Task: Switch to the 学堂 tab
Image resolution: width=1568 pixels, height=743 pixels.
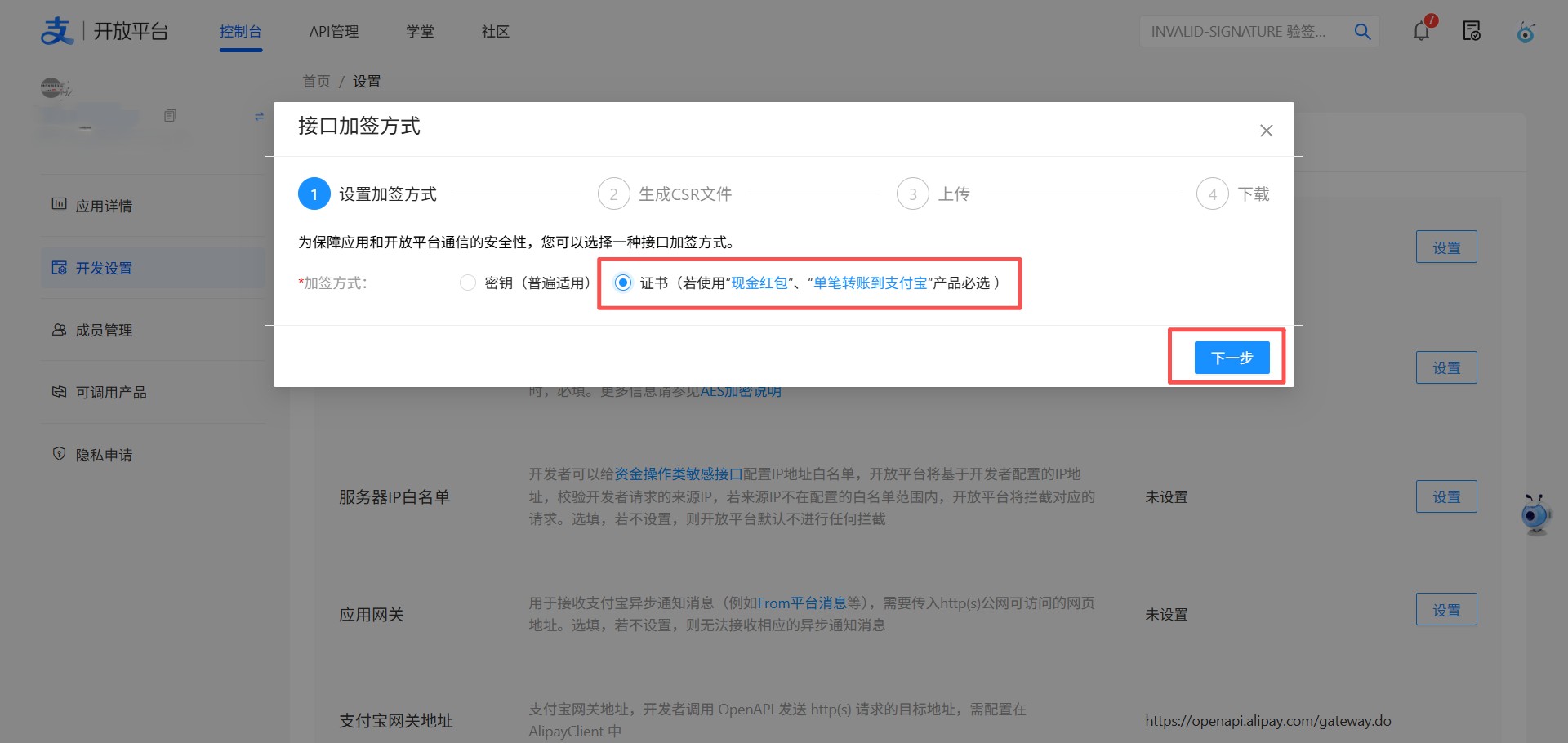Action: coord(420,31)
